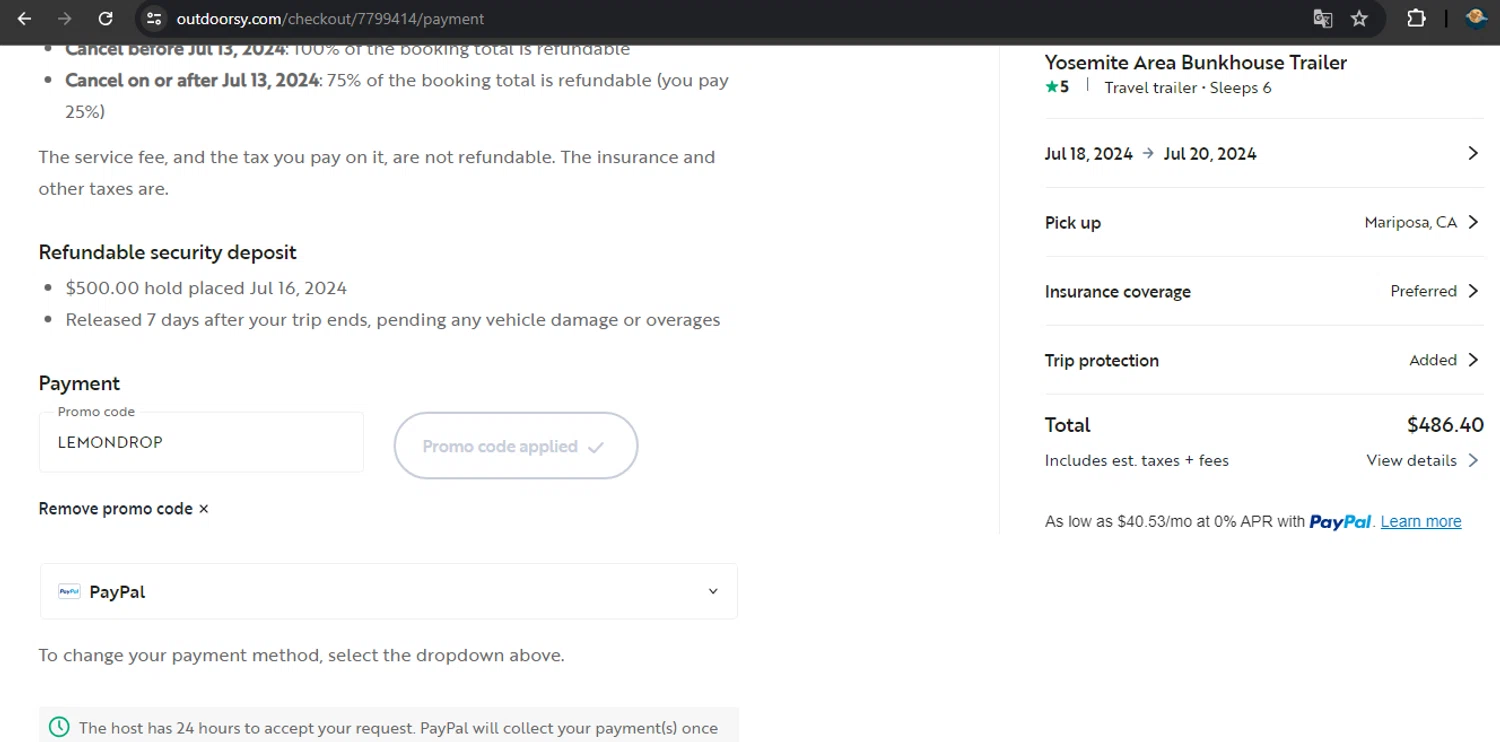Reload the checkout page
Image resolution: width=1500 pixels, height=742 pixels.
[105, 19]
